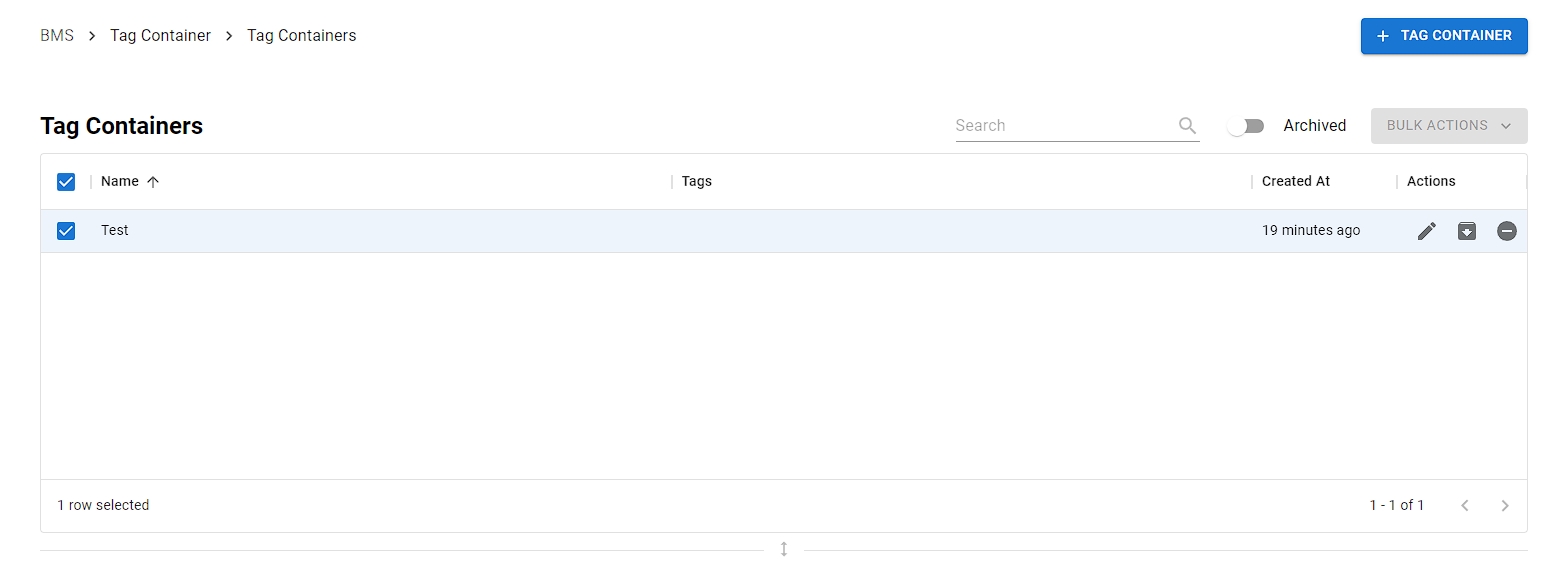Click the Tags column header
The image size is (1567, 576).
pyautogui.click(x=697, y=182)
